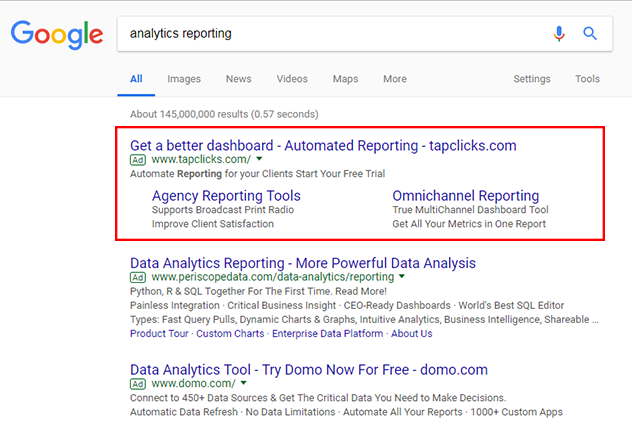The width and height of the screenshot is (632, 428).
Task: Click the 'About 145,000,000 results' count text
Action: 224,114
